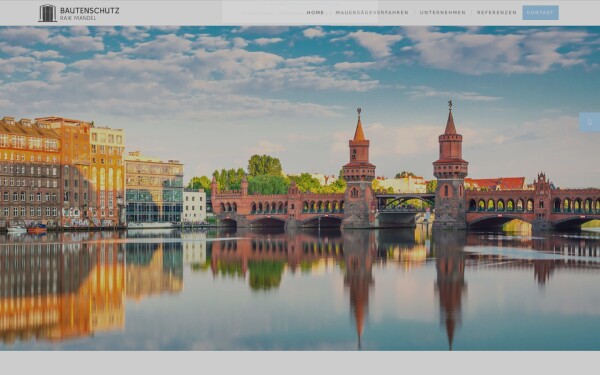Open the Referenzen navigation item
This screenshot has width=600, height=375.
pos(496,13)
